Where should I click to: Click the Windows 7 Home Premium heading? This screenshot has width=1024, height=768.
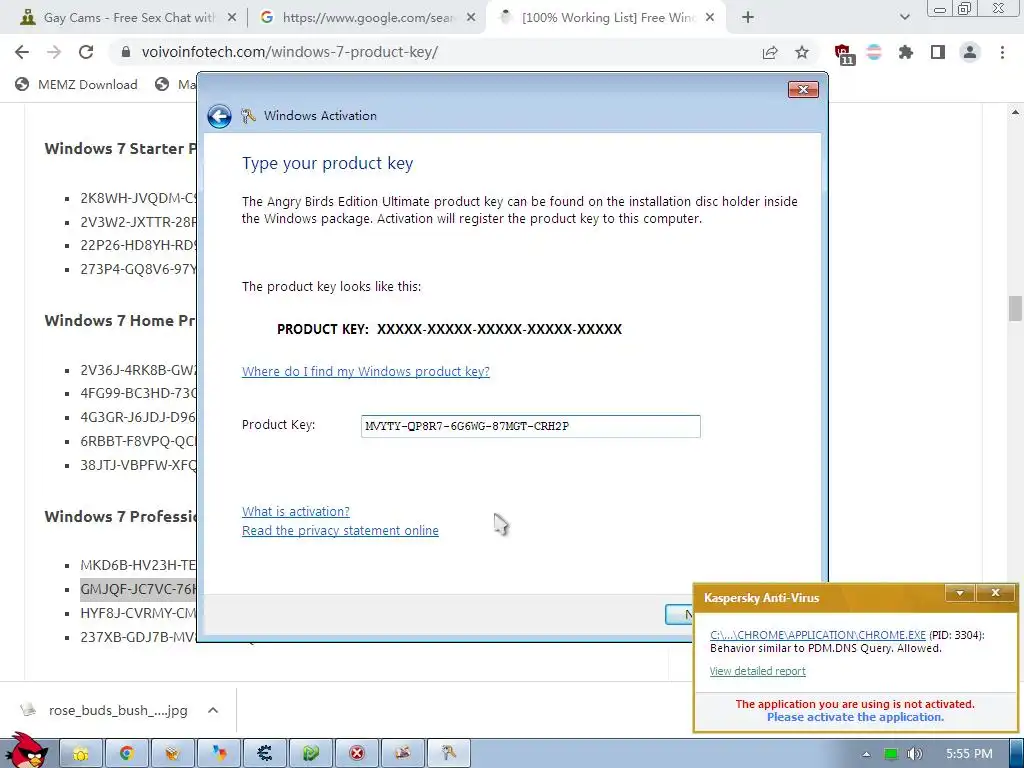[x=120, y=321]
